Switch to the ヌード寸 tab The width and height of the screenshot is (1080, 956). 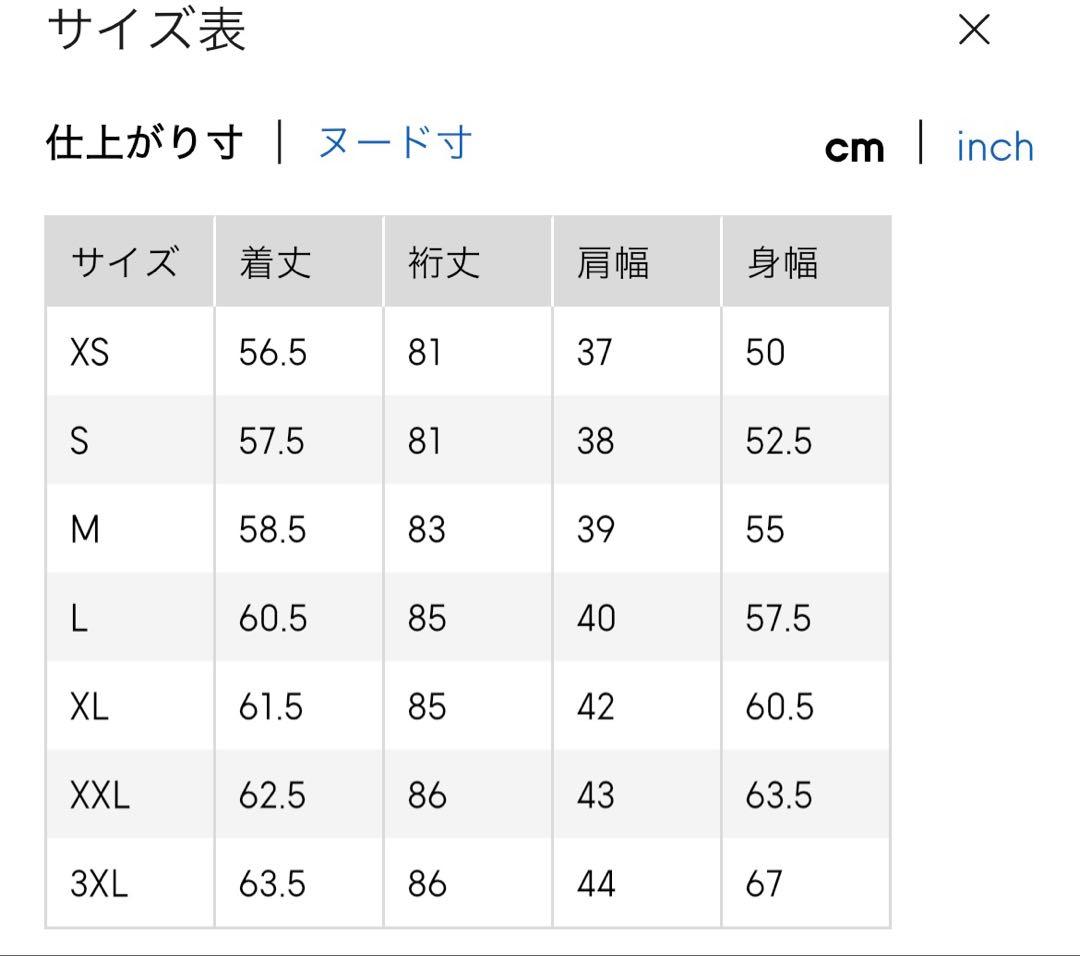coord(394,143)
